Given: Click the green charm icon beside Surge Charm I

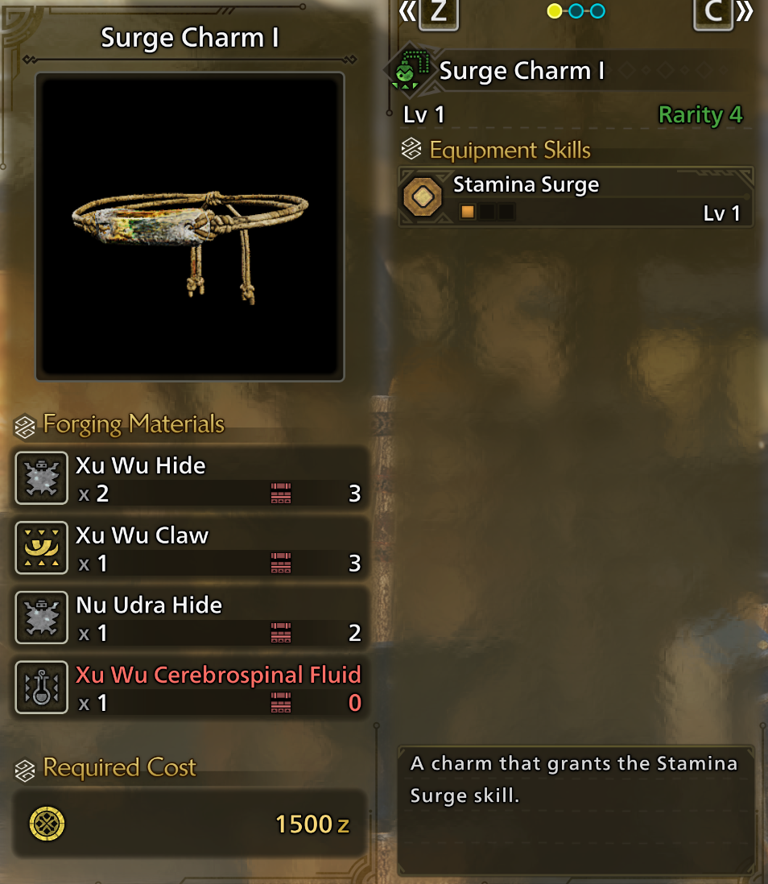Looking at the screenshot, I should point(410,70).
